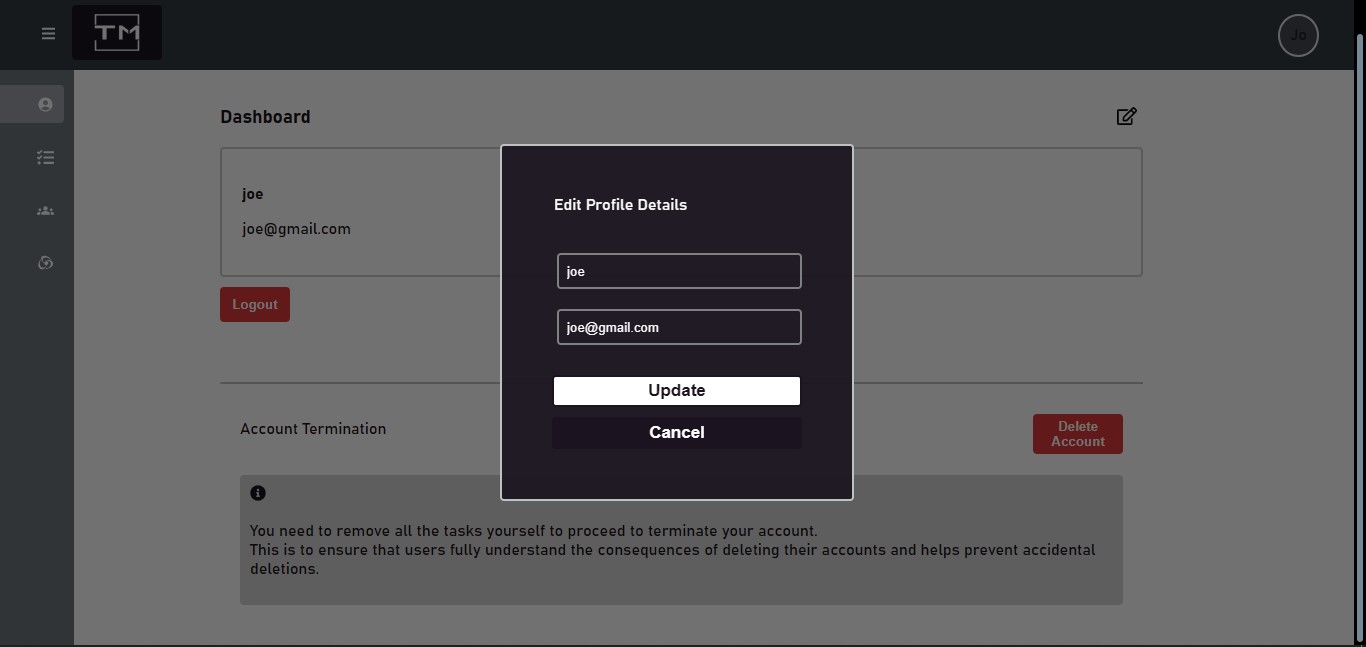The image size is (1366, 647).
Task: Open the task checklist sidebar icon
Action: coord(44,157)
